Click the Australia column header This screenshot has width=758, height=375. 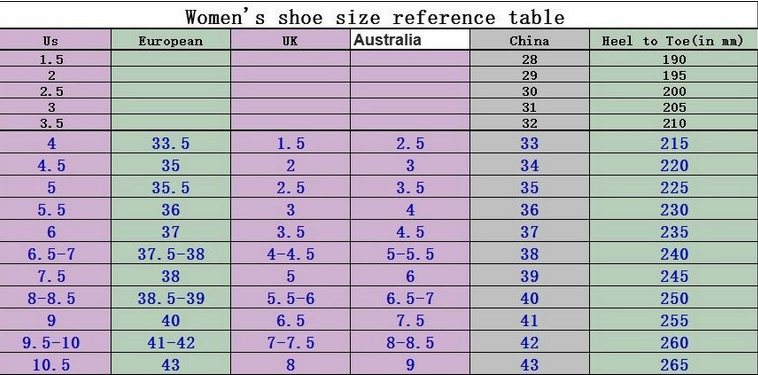tap(387, 40)
